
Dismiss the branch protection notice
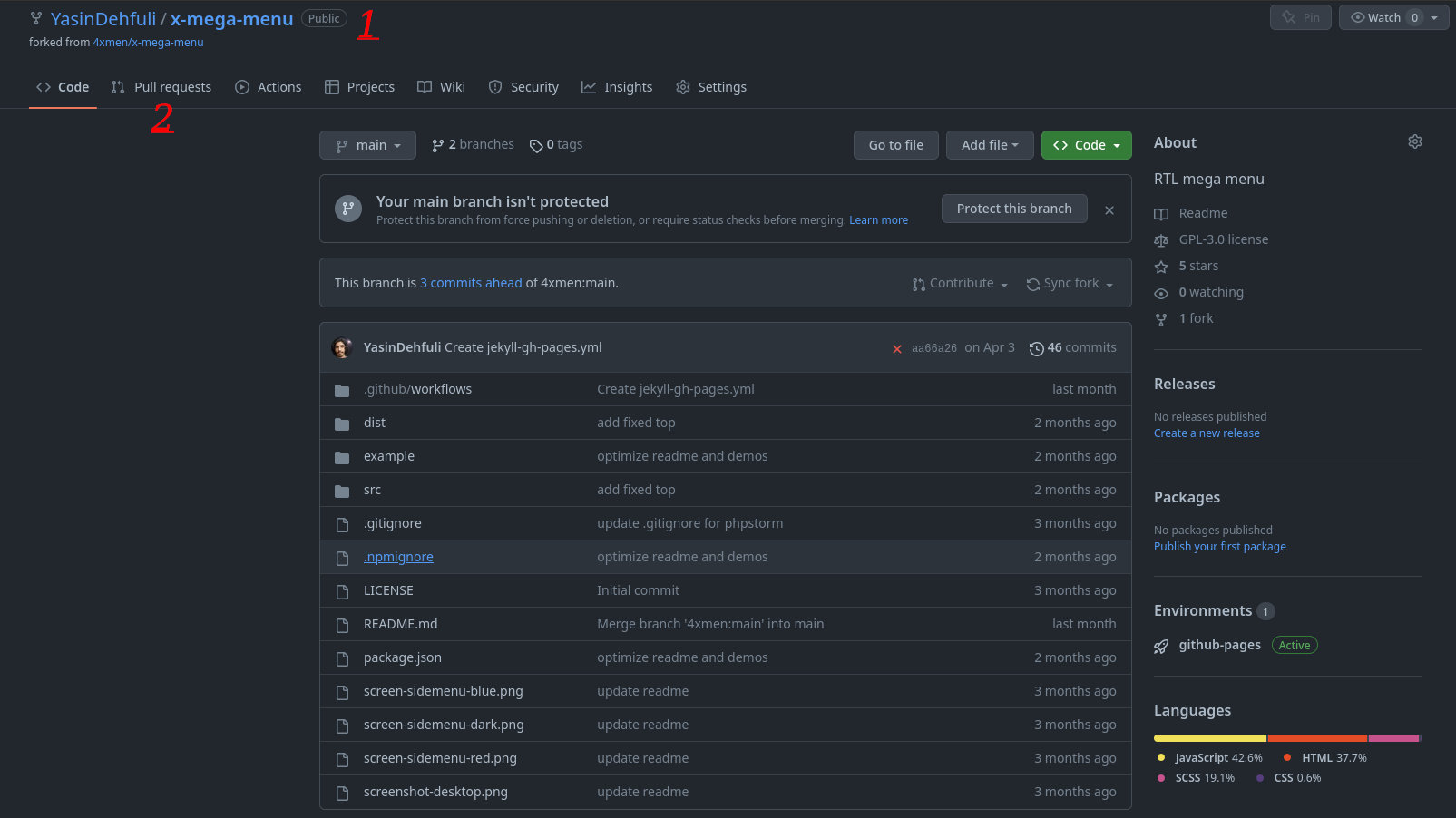coord(1109,209)
